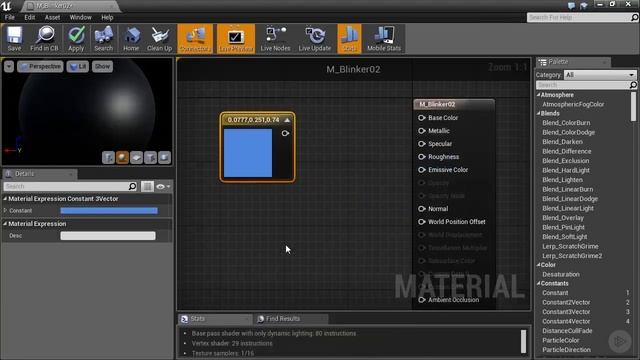The image size is (640, 360).
Task: Click the Details panel search field
Action: (66, 186)
